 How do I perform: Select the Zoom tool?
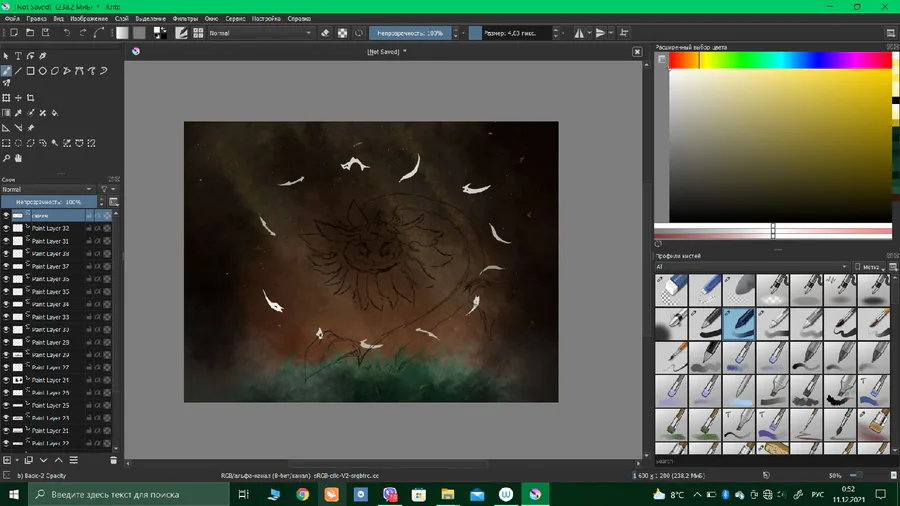[x=6, y=158]
